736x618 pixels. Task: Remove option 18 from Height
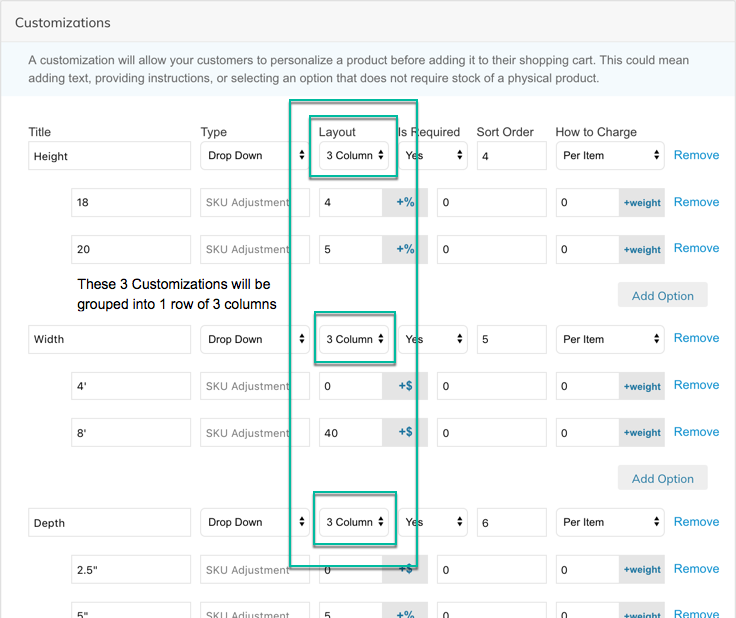[696, 202]
